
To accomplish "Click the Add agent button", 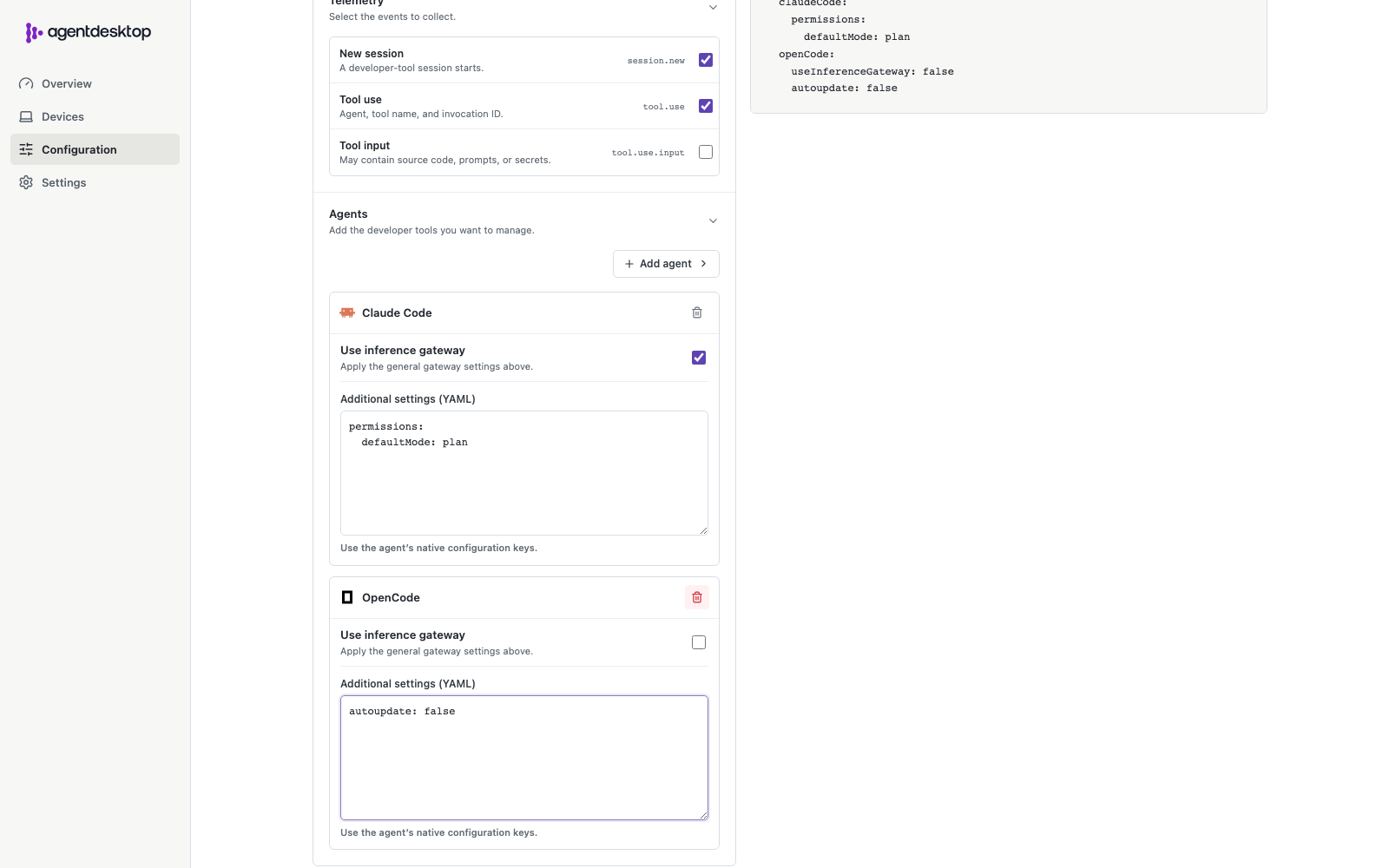I will point(666,264).
